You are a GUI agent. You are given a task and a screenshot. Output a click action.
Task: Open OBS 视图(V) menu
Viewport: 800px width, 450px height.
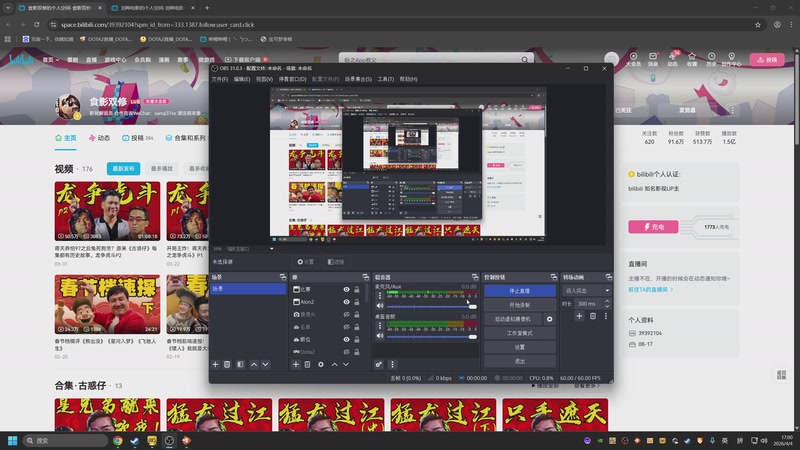(264, 79)
